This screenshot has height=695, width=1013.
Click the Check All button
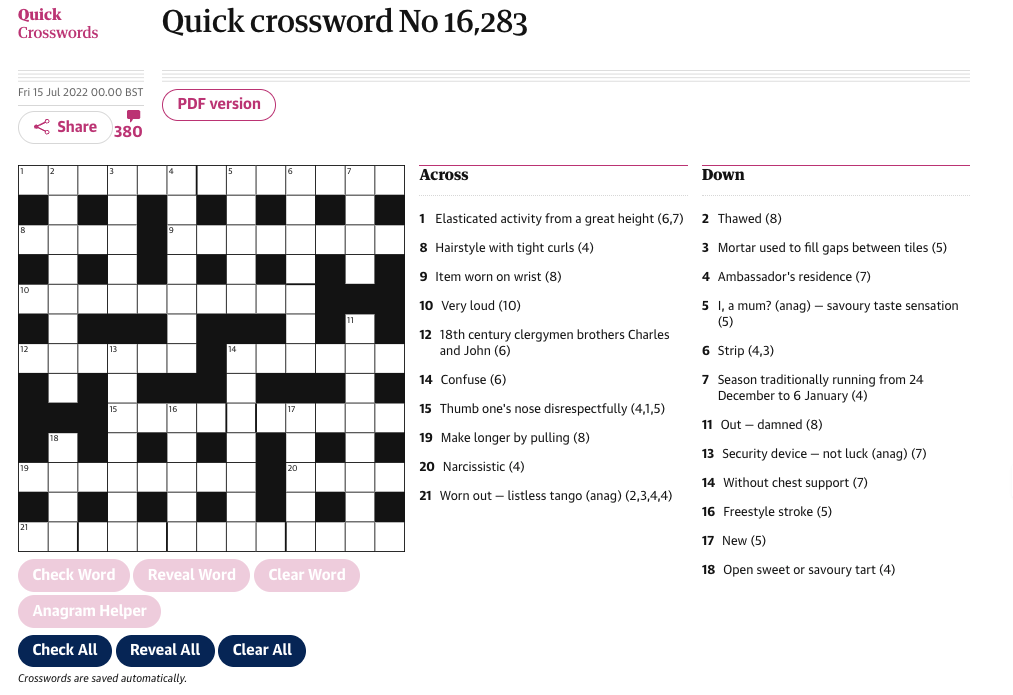65,650
